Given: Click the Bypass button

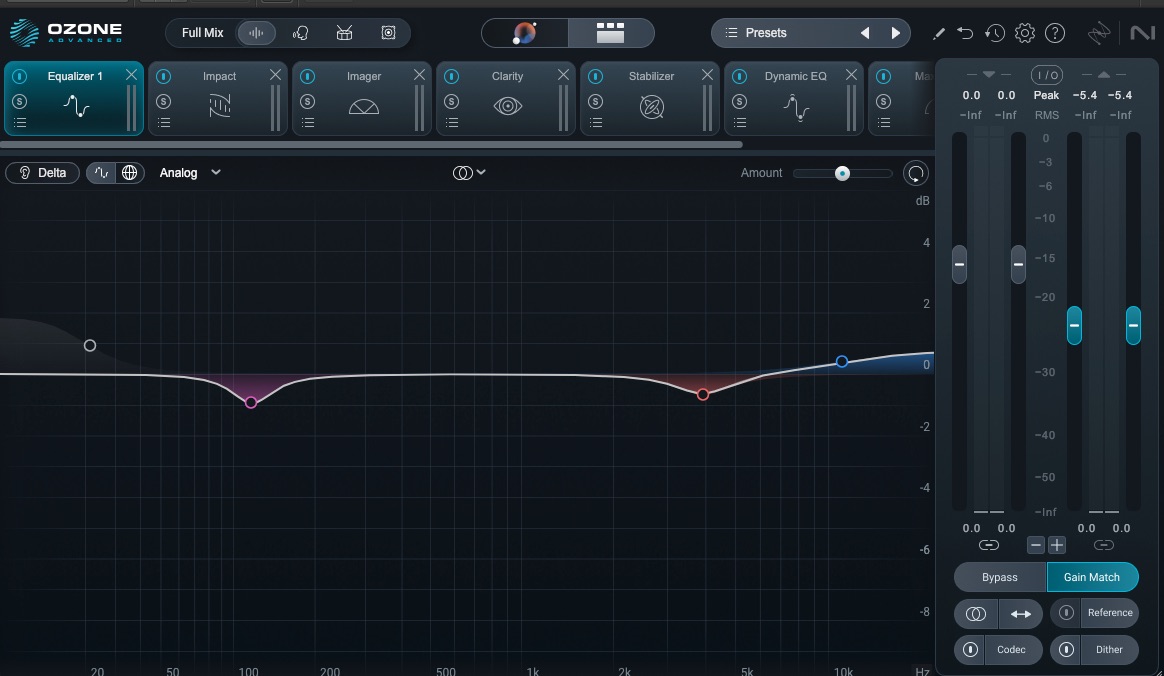Looking at the screenshot, I should (999, 577).
